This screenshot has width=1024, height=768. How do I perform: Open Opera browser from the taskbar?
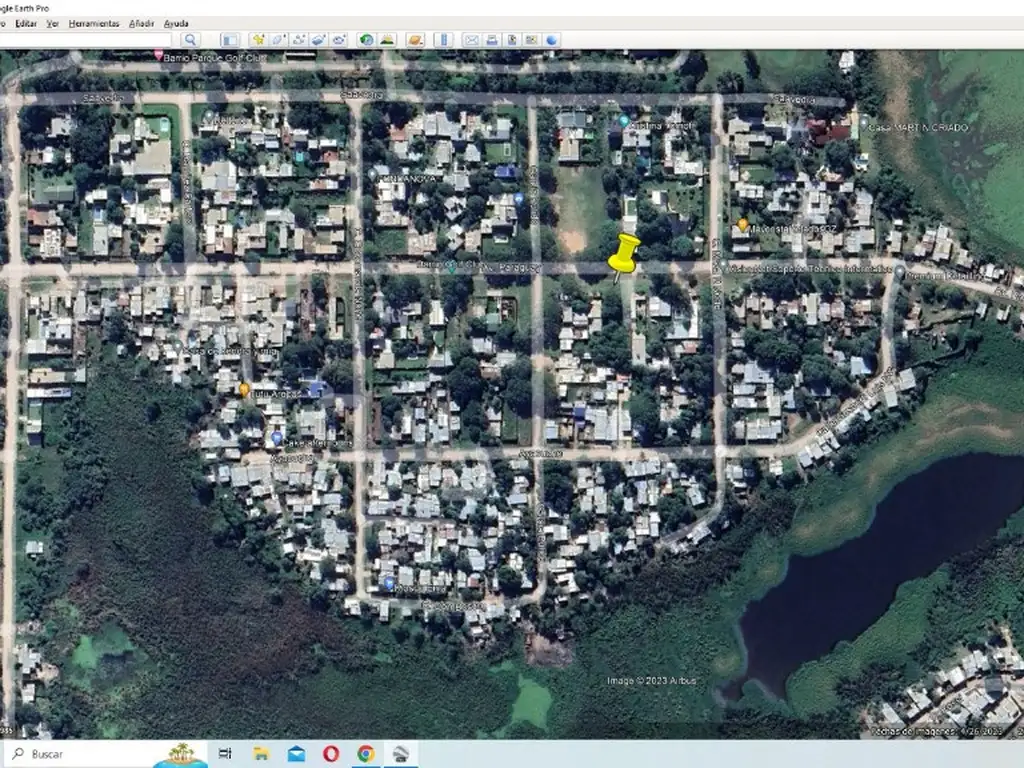(x=331, y=754)
